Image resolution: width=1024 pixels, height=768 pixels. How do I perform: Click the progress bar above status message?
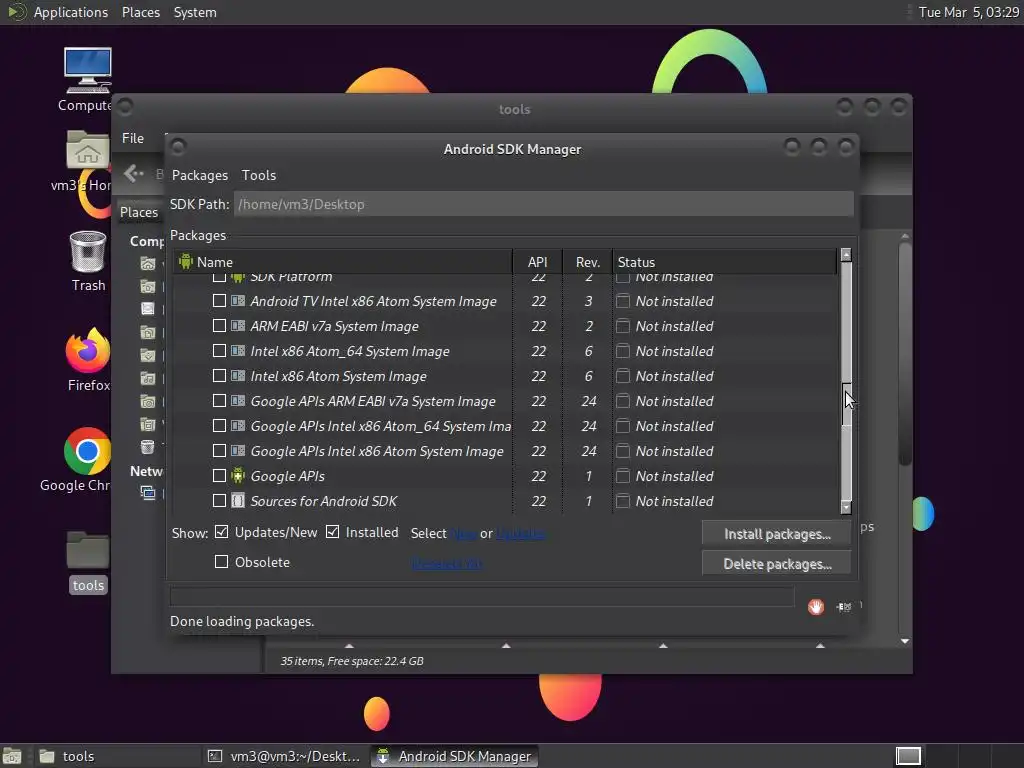coord(482,596)
